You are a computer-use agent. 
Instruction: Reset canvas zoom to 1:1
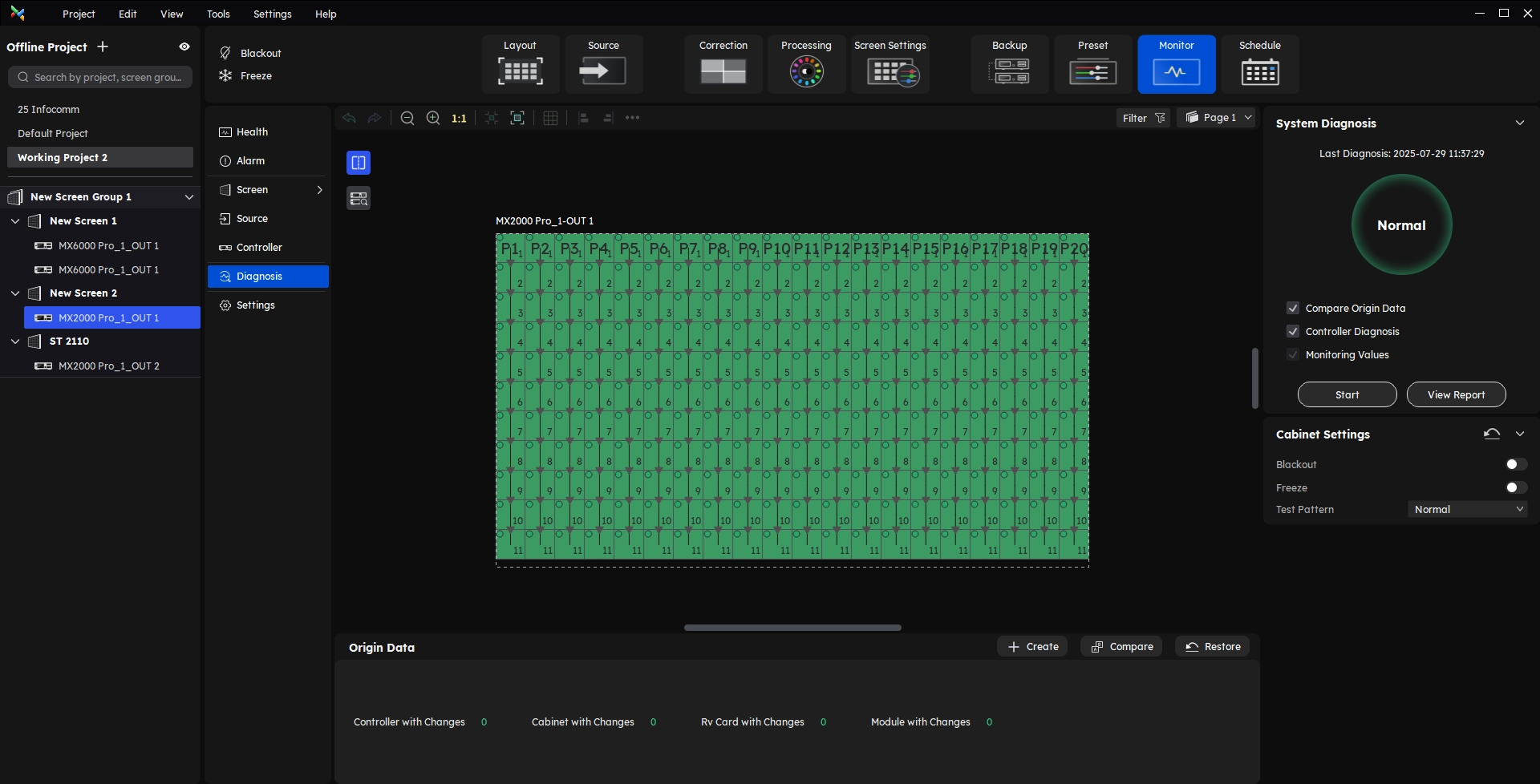point(459,119)
